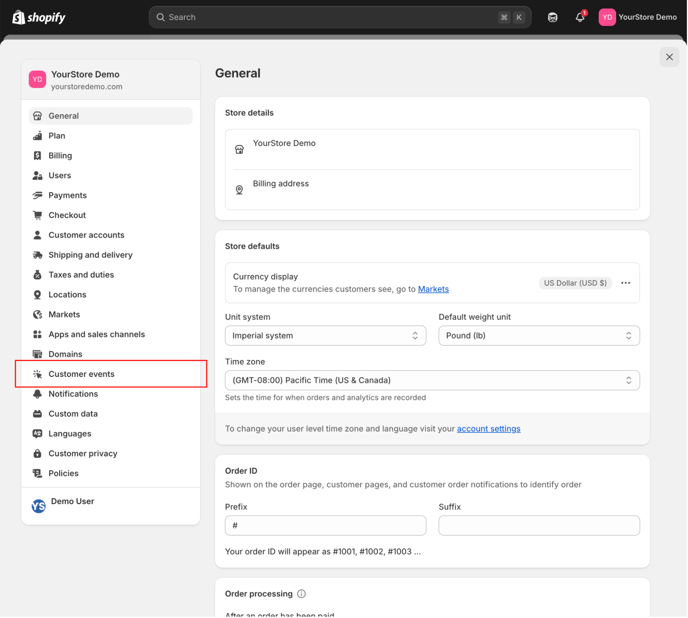Open the account settings link
Screen dimensions: 688x618
[488, 429]
